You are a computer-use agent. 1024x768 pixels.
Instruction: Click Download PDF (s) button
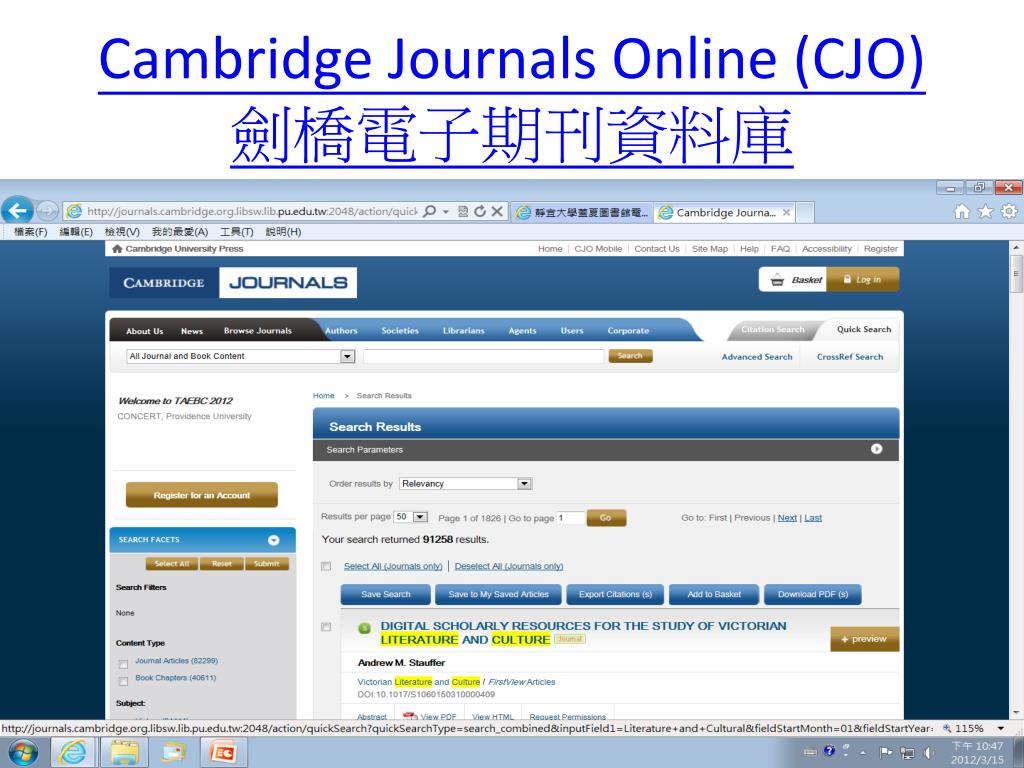[812, 594]
